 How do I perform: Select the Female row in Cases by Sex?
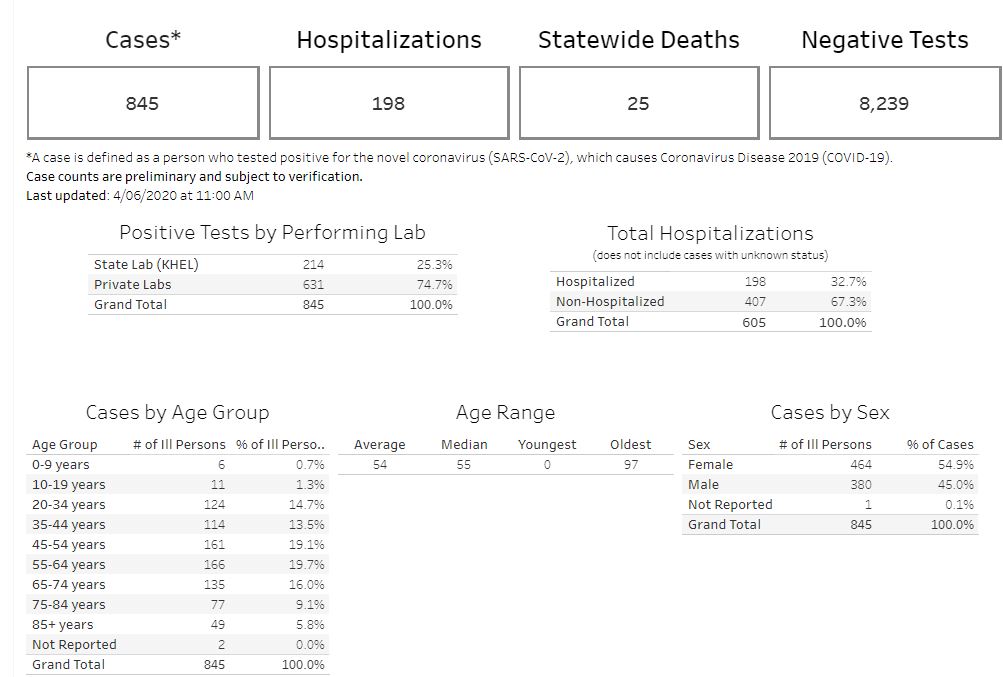pyautogui.click(x=710, y=465)
